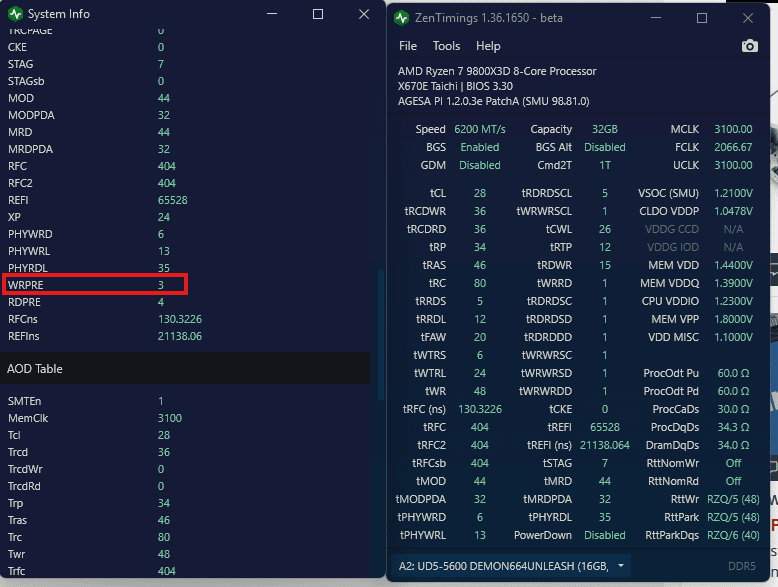This screenshot has height=587, width=778.
Task: Click the X670E Taichi BIOS 3.30 text
Action: (x=455, y=86)
